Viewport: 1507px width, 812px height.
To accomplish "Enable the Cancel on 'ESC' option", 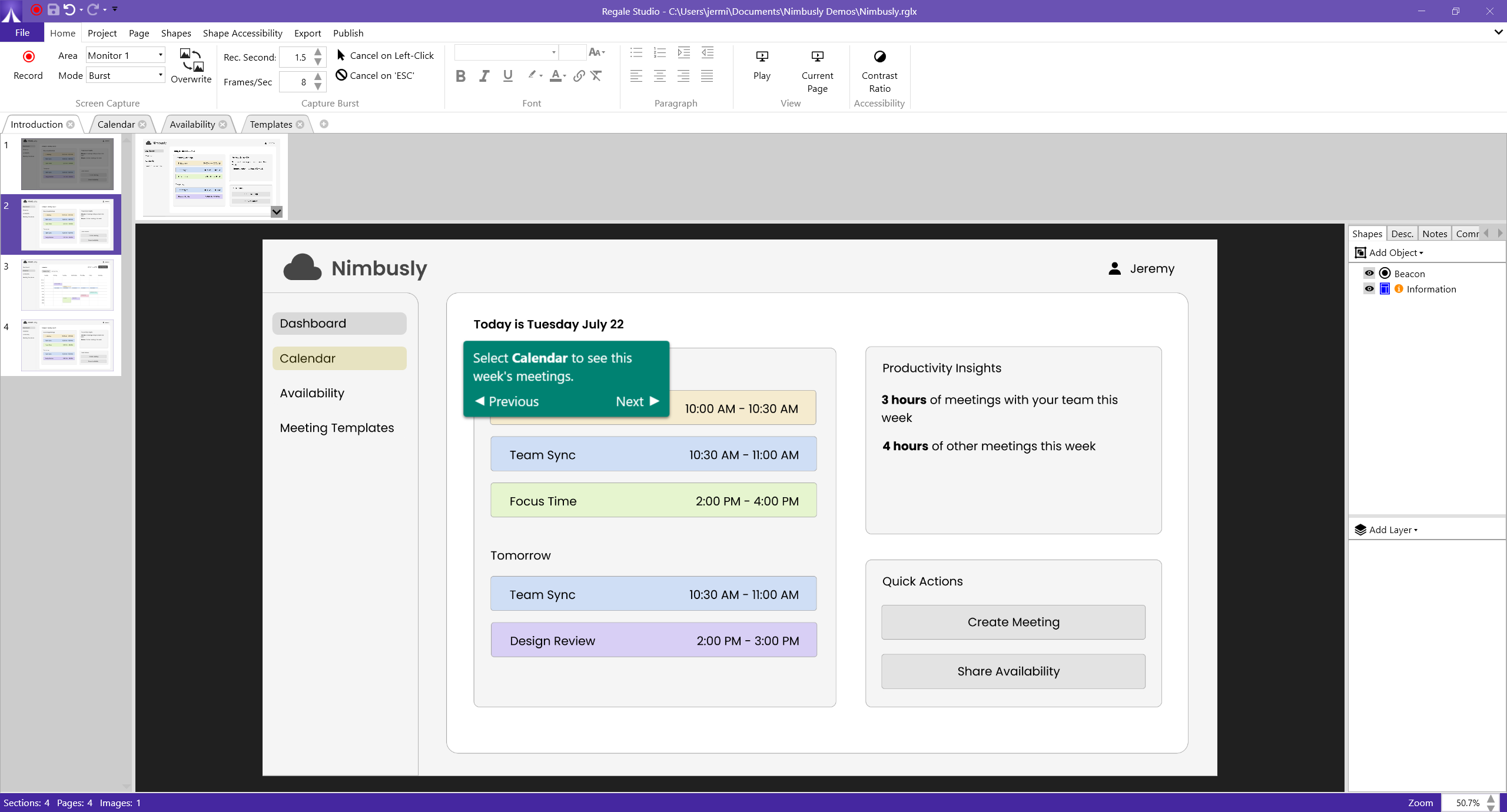I will coord(375,75).
